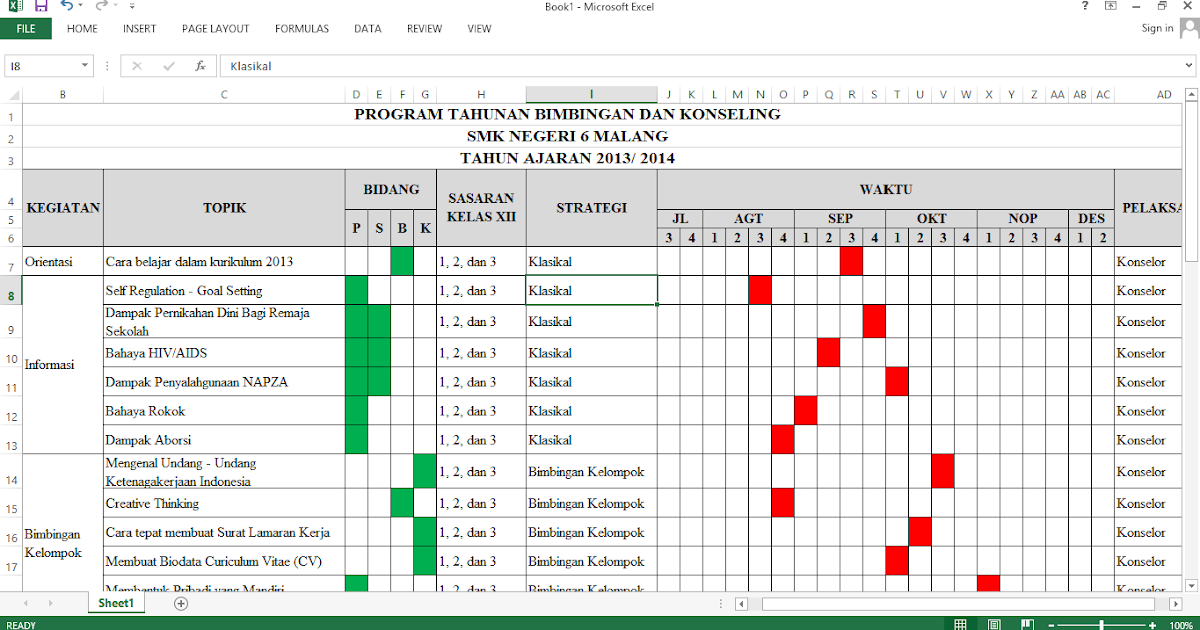Switch to Normal view in status bar
Viewport: 1200px width, 630px height.
point(961,624)
